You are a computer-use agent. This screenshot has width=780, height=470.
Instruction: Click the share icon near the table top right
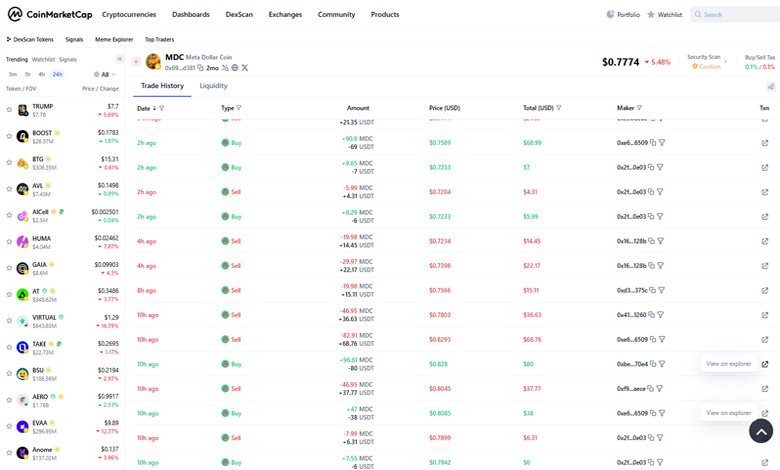click(771, 87)
